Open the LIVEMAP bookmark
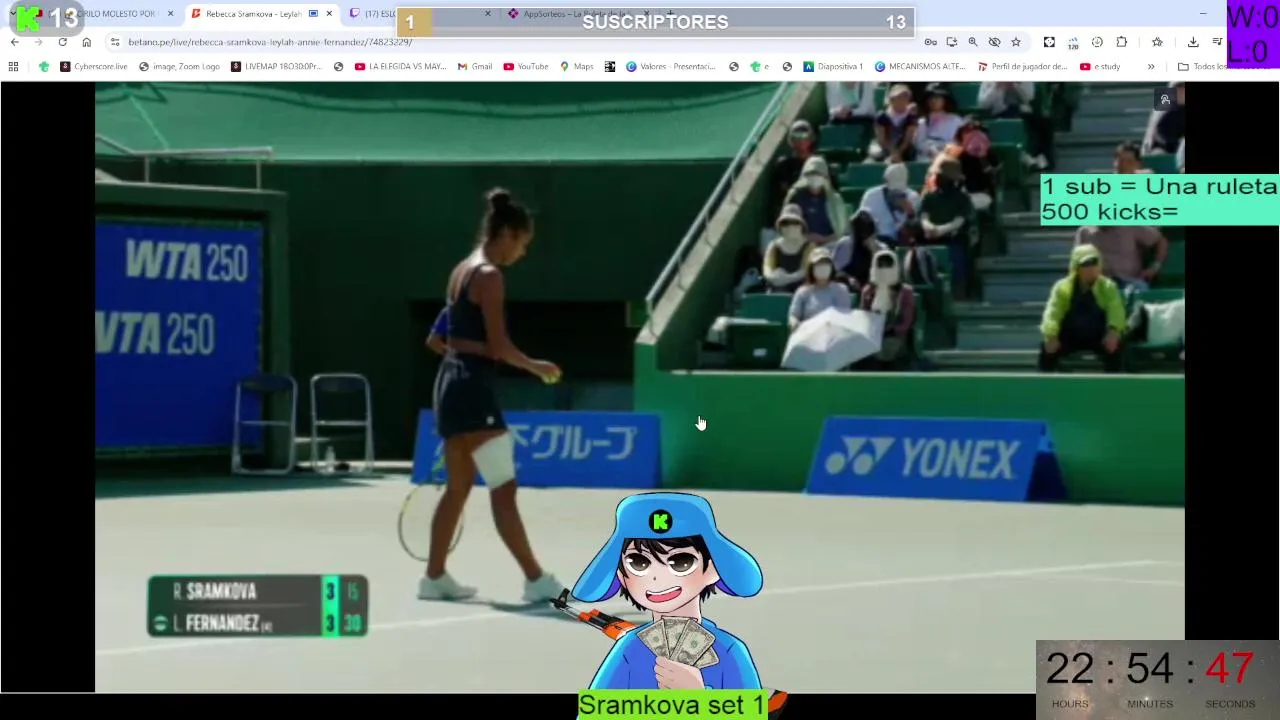Screen dimensions: 1280x720 [275, 66]
